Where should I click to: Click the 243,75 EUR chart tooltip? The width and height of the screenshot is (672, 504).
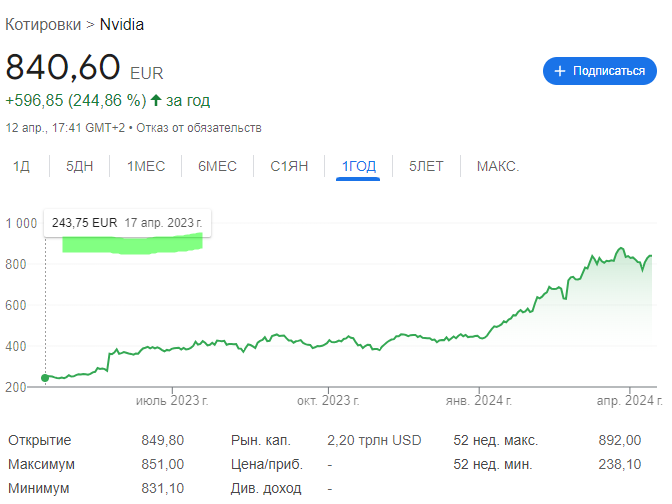tap(127, 223)
